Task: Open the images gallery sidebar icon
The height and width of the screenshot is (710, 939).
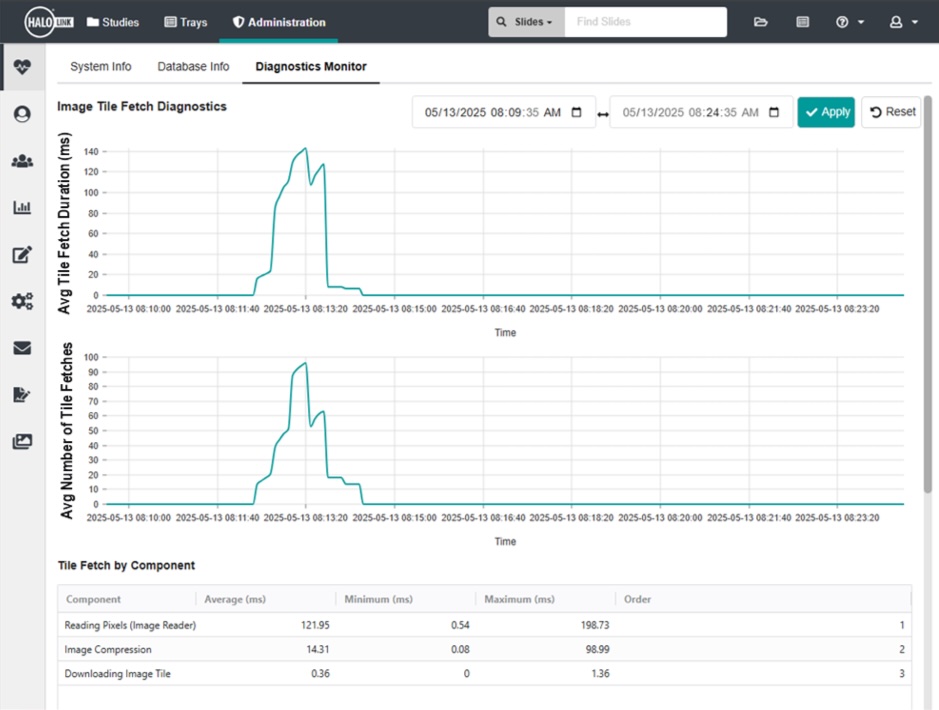Action: tap(22, 442)
